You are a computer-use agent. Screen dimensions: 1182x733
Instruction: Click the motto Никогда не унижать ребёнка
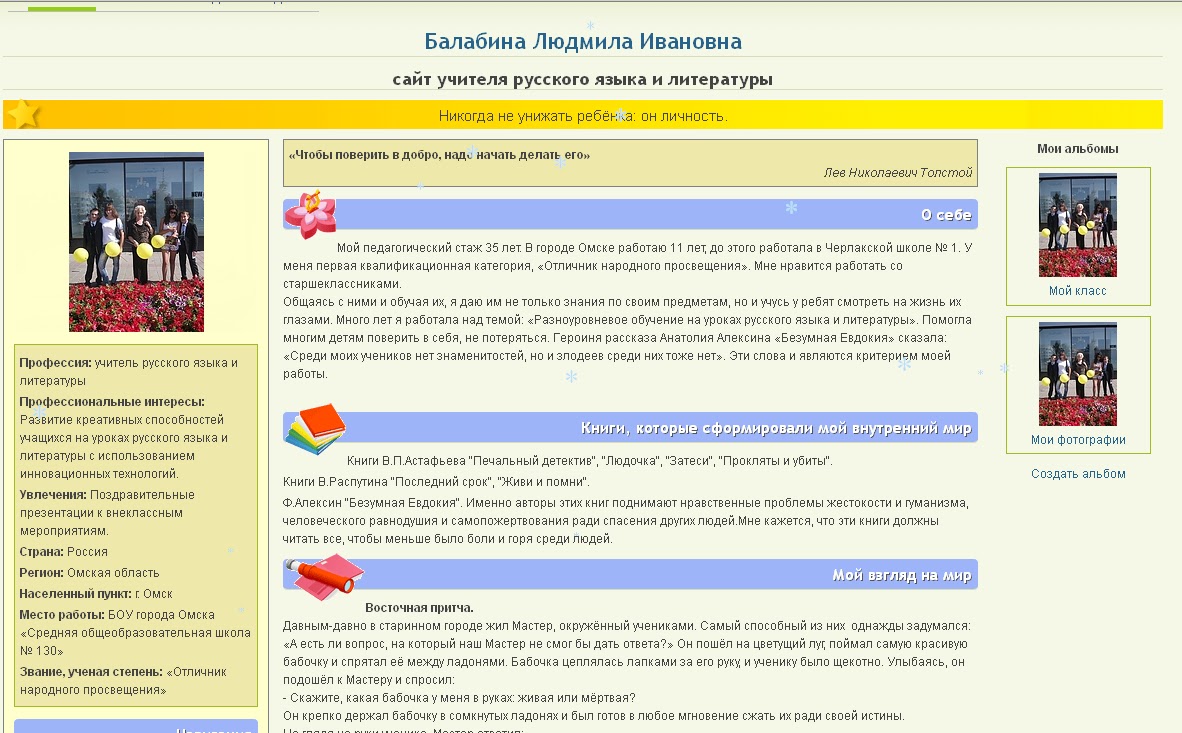click(x=583, y=116)
